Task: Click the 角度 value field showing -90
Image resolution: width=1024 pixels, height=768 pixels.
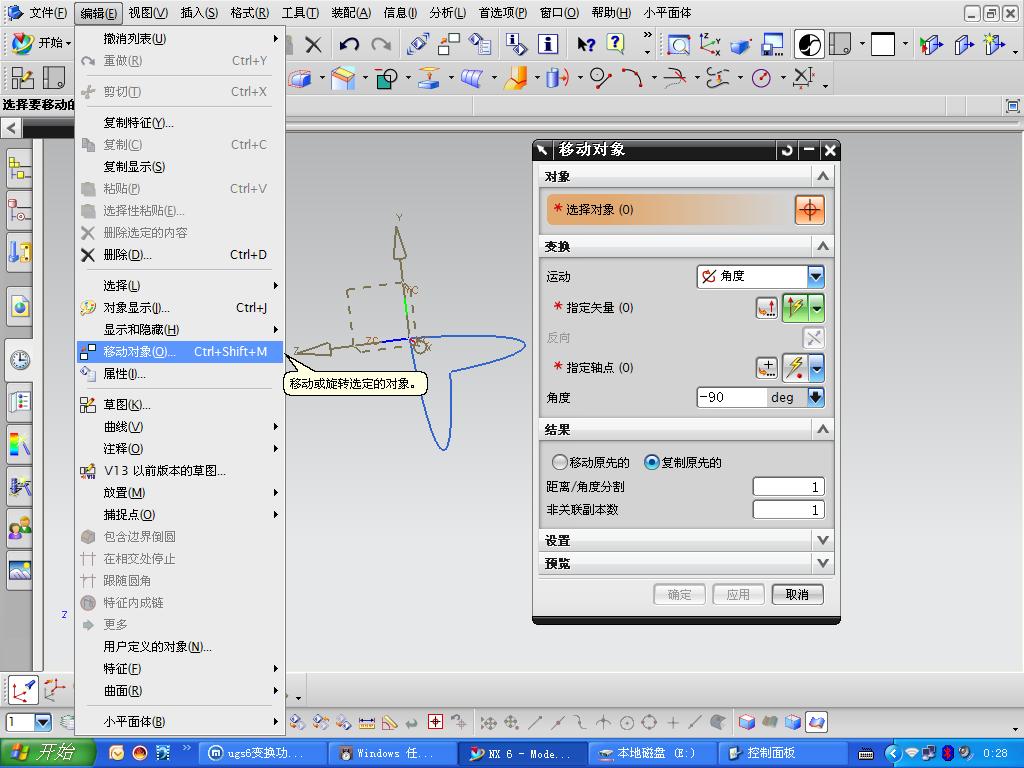Action: [731, 397]
